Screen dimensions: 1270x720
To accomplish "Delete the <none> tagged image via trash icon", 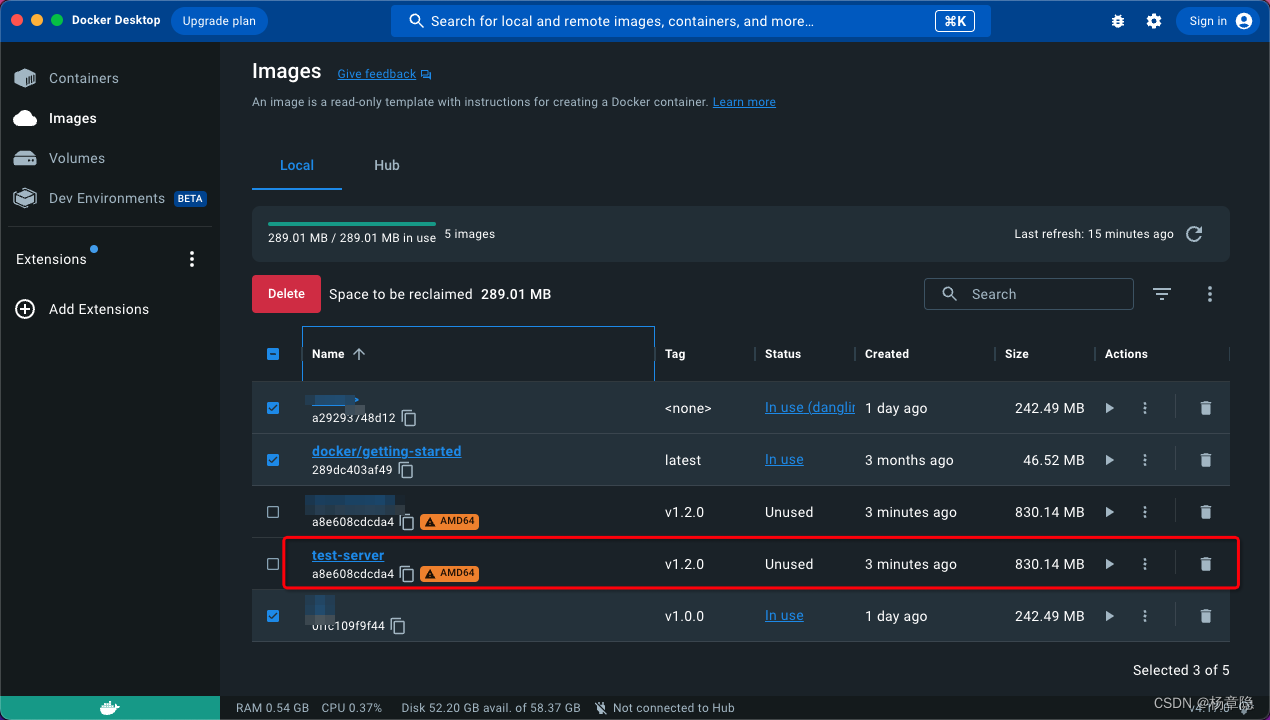I will click(x=1206, y=408).
